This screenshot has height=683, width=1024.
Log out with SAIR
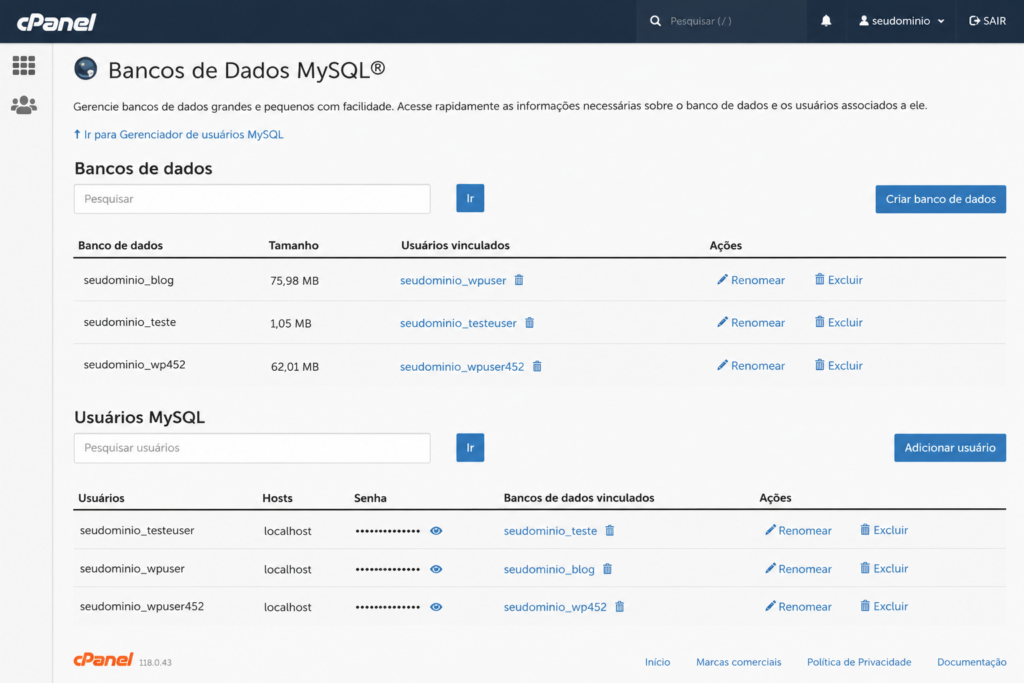click(x=987, y=21)
